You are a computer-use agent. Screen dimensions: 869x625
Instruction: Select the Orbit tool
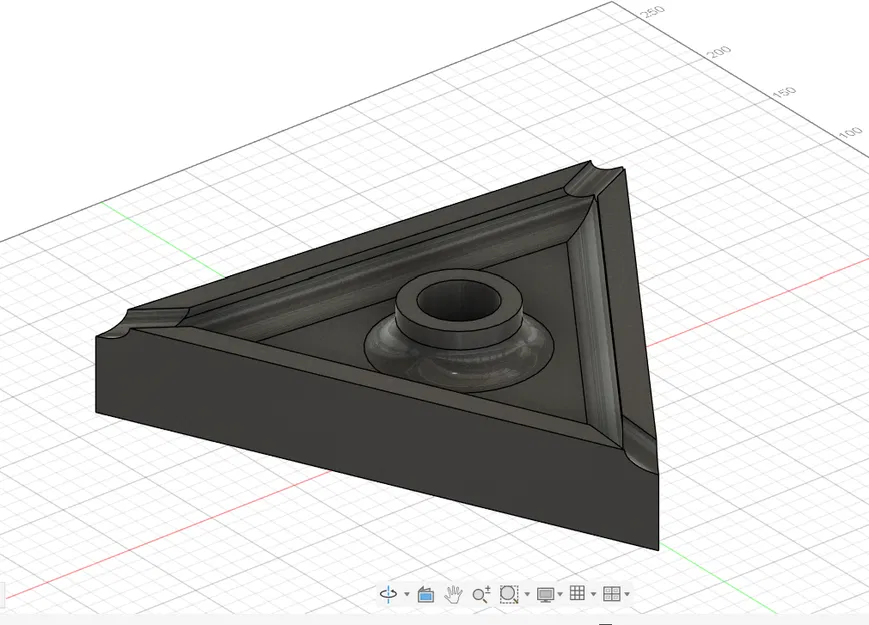(388, 594)
